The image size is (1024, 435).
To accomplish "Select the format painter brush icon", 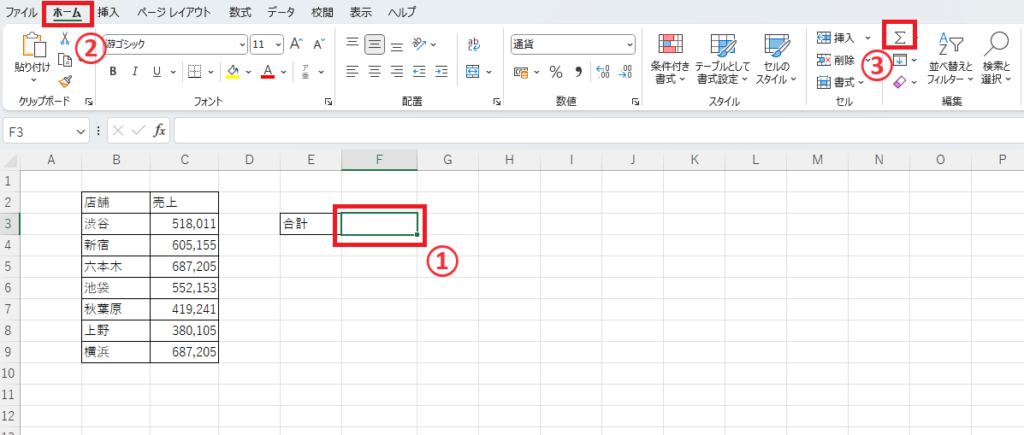I will coord(65,81).
